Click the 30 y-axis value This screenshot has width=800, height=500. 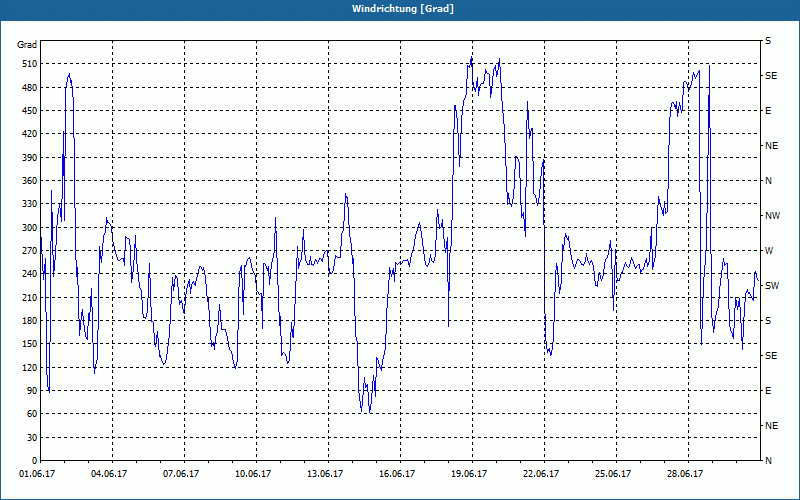[x=32, y=438]
